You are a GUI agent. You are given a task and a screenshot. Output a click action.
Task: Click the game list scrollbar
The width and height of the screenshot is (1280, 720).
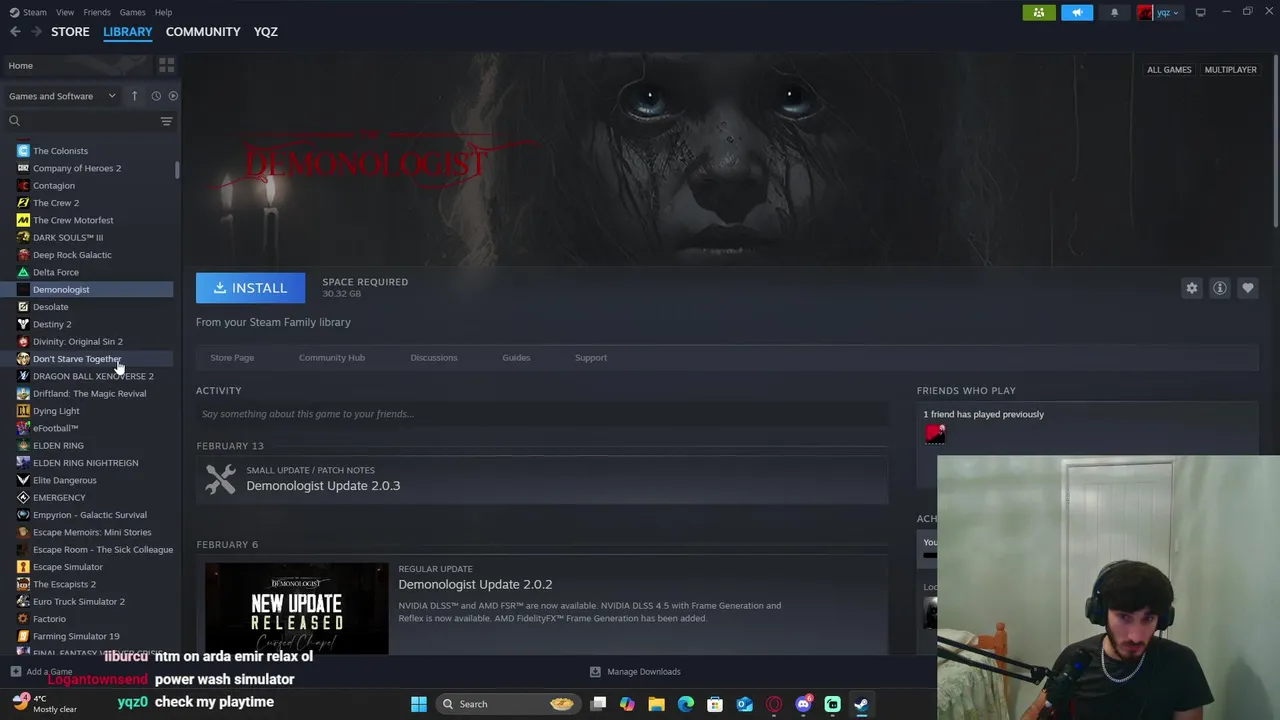click(x=177, y=170)
